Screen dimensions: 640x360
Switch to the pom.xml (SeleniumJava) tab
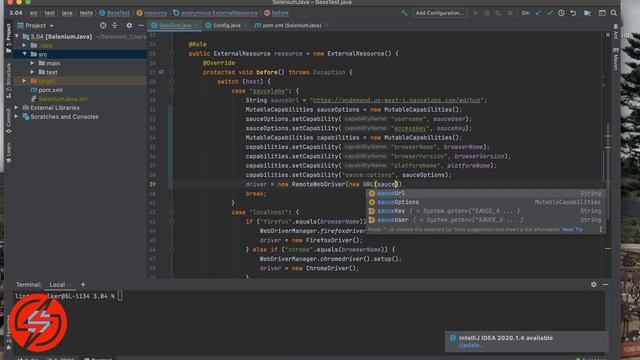(291, 25)
